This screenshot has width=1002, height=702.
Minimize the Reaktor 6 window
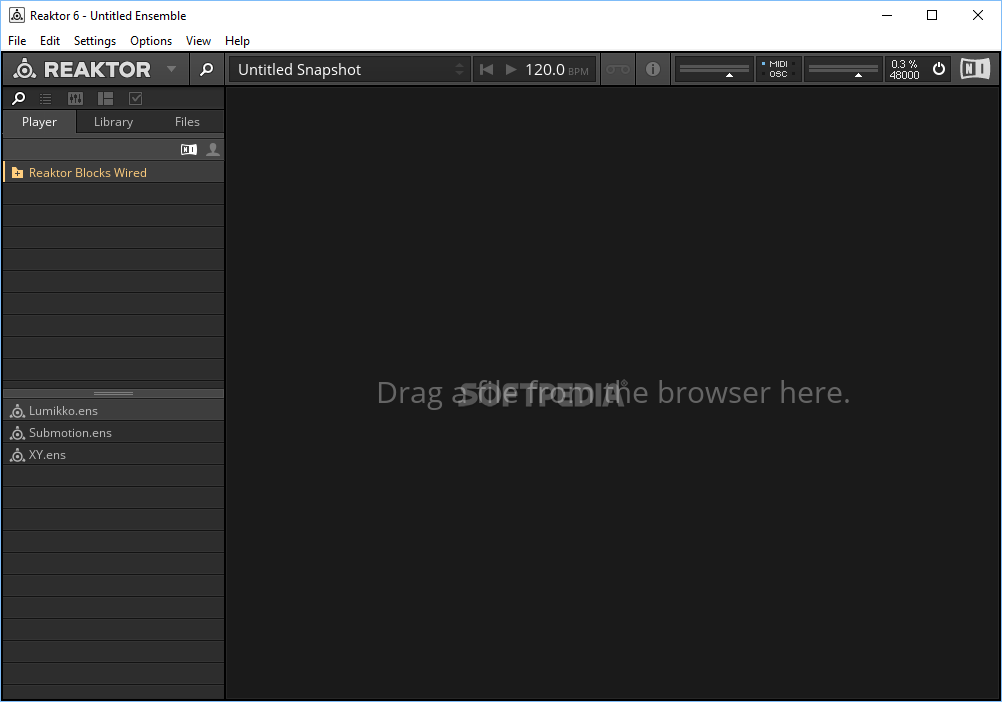pos(887,15)
